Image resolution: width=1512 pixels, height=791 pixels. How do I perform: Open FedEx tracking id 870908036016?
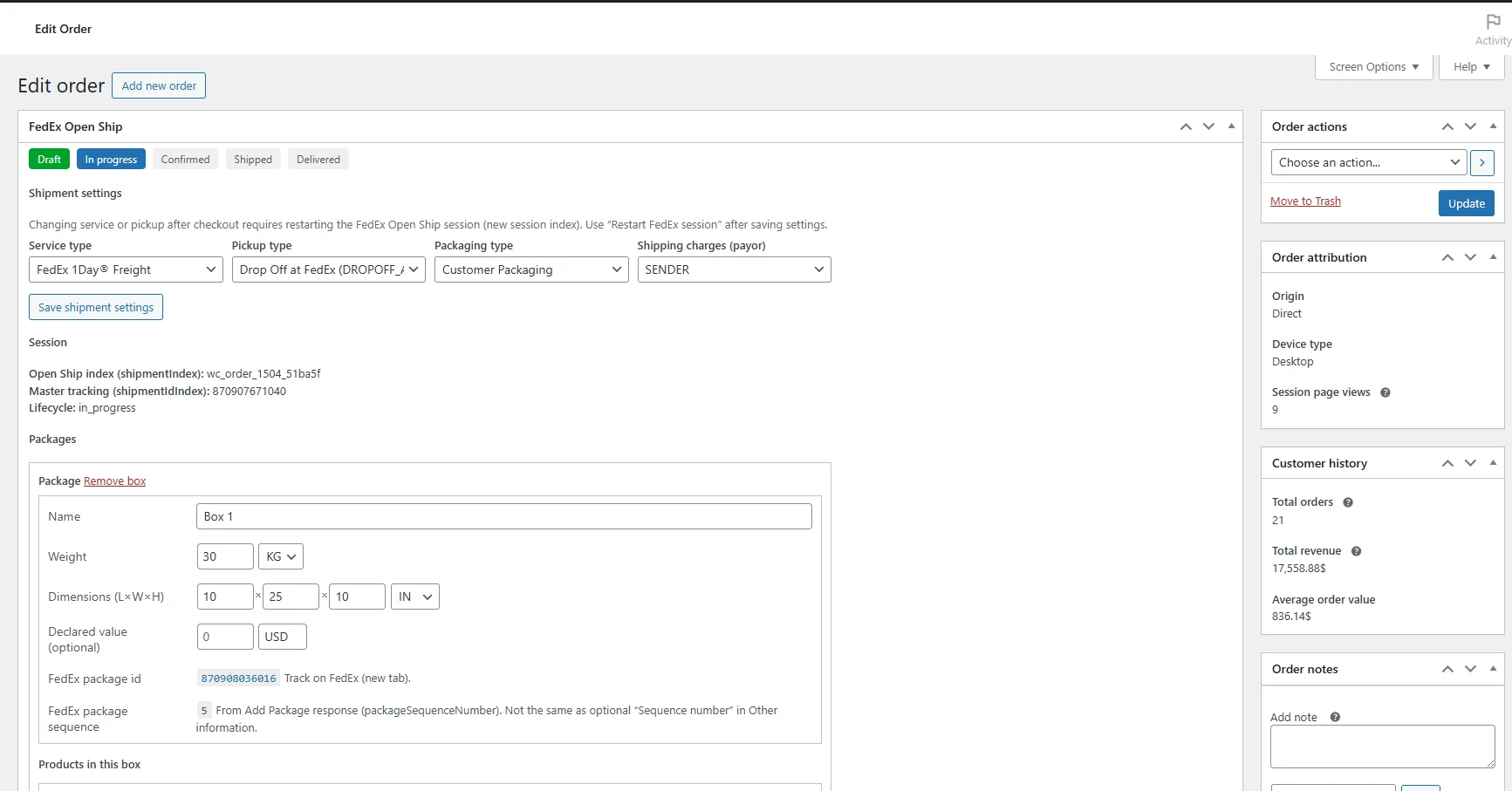pyautogui.click(x=238, y=678)
